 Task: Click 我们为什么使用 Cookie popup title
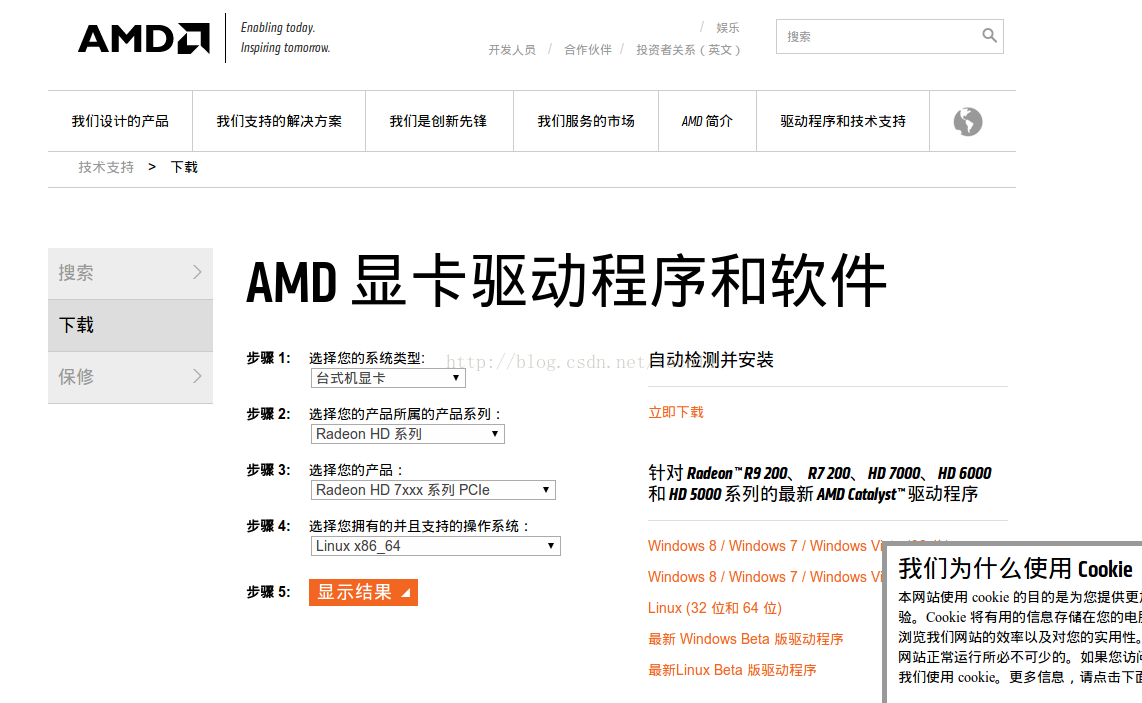(1015, 569)
